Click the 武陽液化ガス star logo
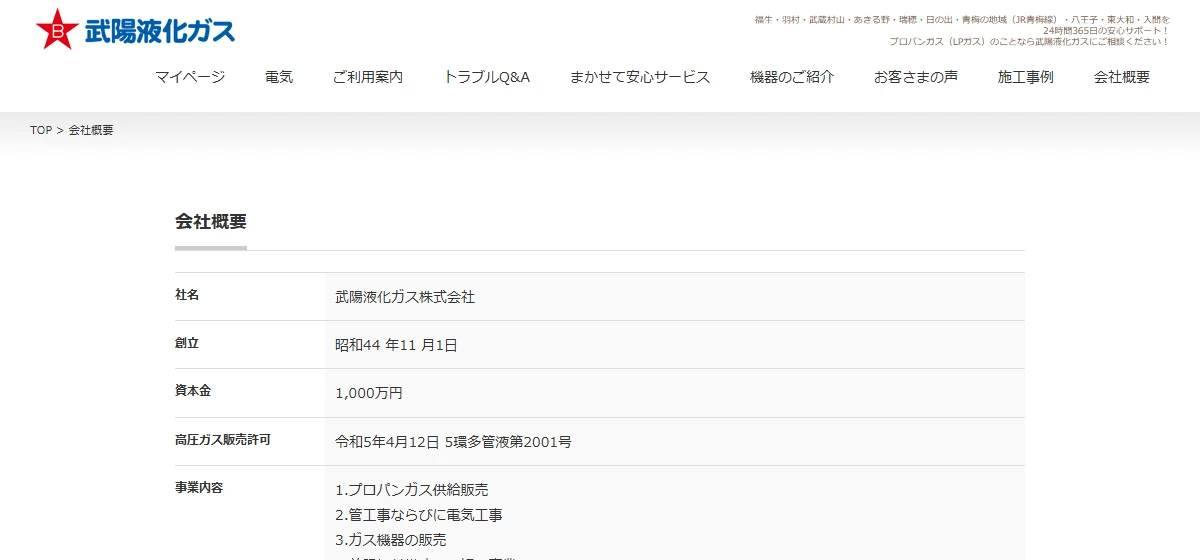Screen dimensions: 1200x560 click(135, 29)
